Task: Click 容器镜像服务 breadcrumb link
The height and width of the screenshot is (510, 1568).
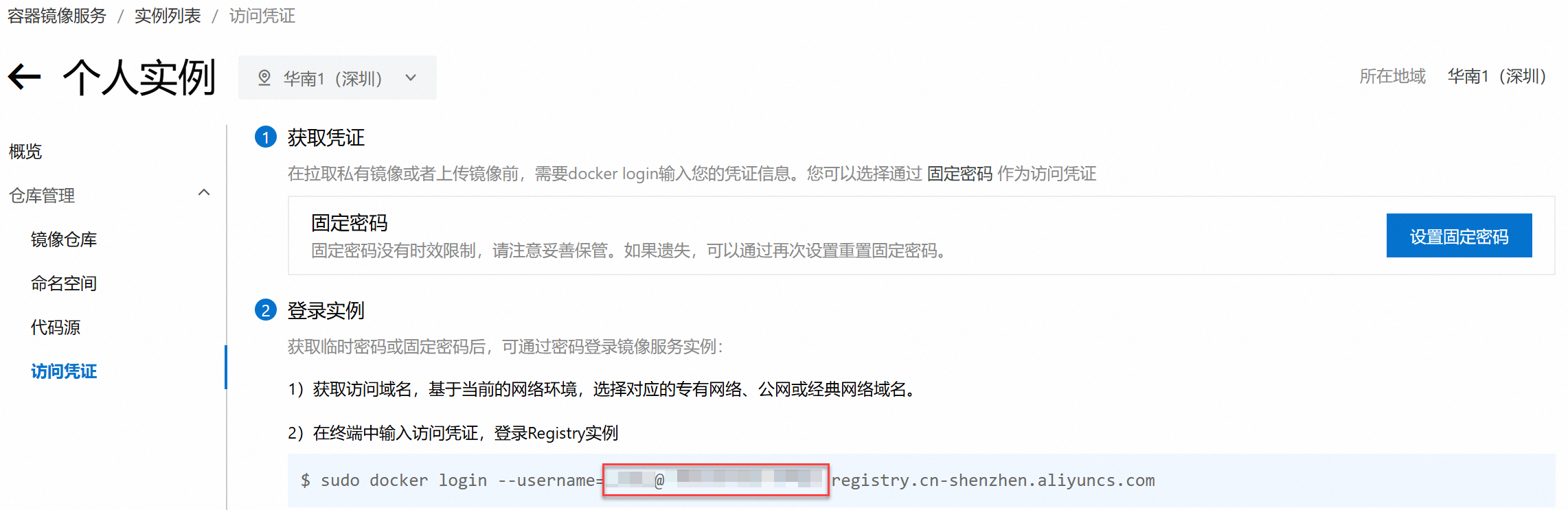Action: click(x=56, y=15)
